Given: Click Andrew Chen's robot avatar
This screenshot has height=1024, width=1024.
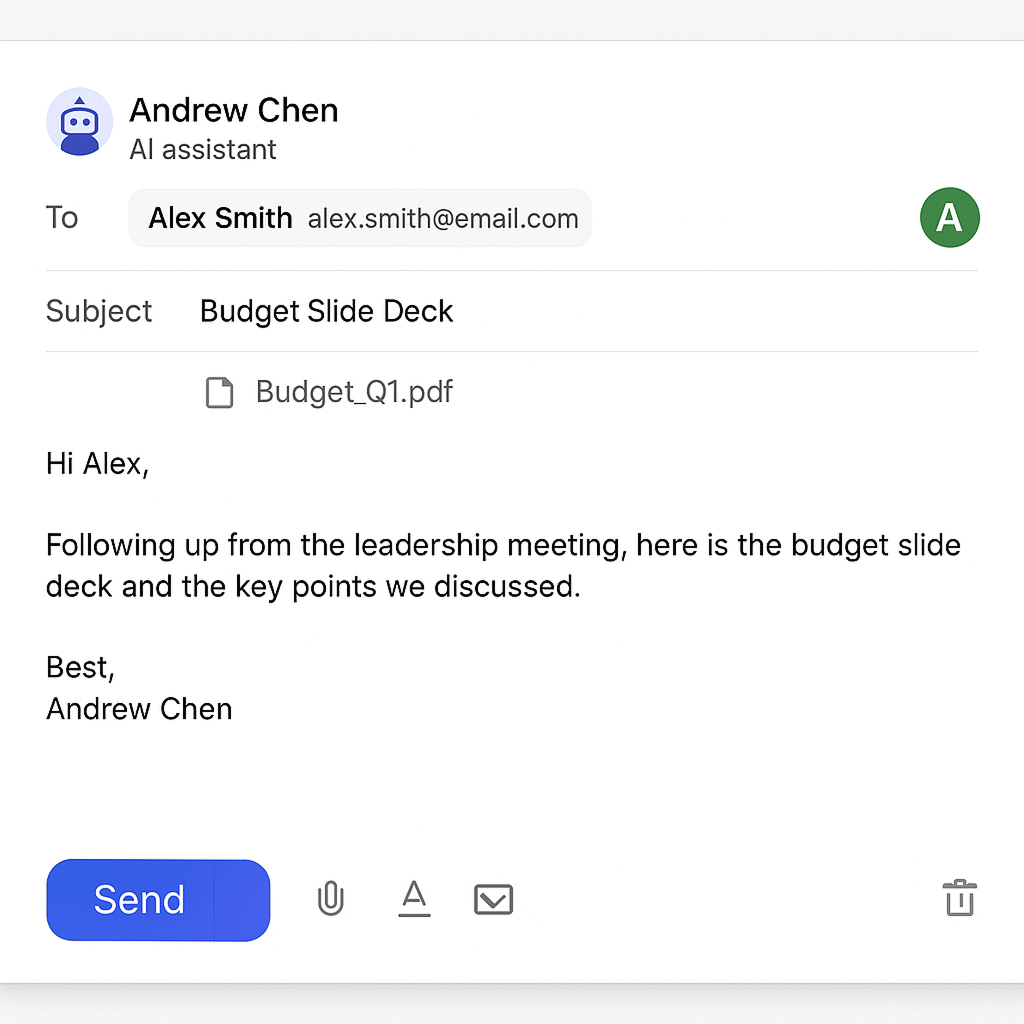Looking at the screenshot, I should coord(80,122).
